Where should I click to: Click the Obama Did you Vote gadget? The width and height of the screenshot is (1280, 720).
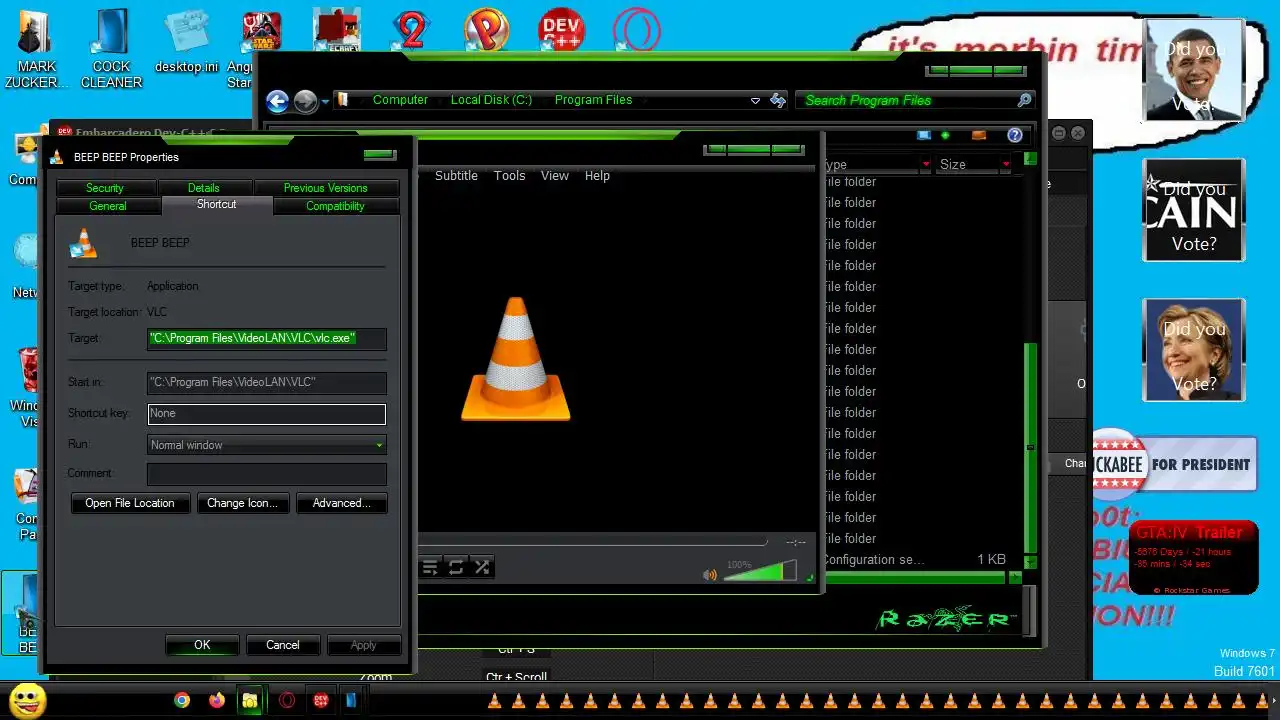click(x=1194, y=70)
